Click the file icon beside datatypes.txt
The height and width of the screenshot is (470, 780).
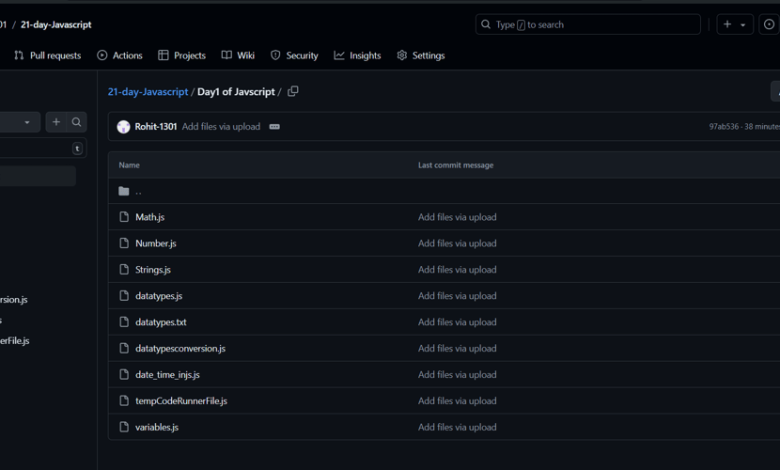tap(124, 322)
